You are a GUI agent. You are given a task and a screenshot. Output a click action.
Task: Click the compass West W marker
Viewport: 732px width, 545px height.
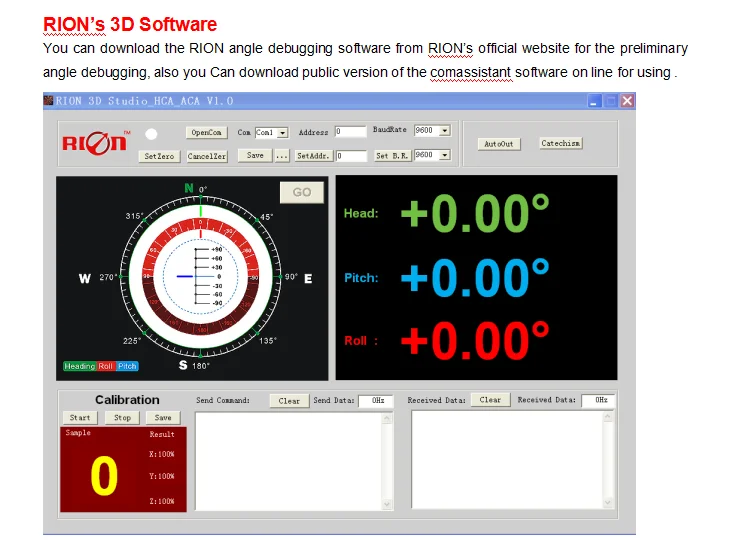click(x=84, y=279)
